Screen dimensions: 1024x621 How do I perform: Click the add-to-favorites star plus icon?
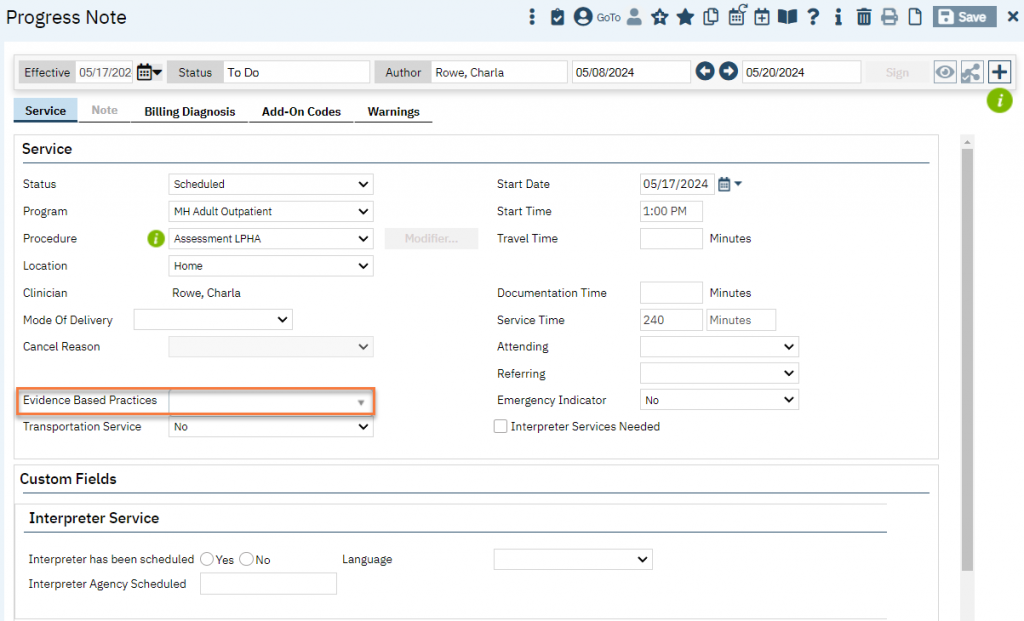pyautogui.click(x=660, y=17)
